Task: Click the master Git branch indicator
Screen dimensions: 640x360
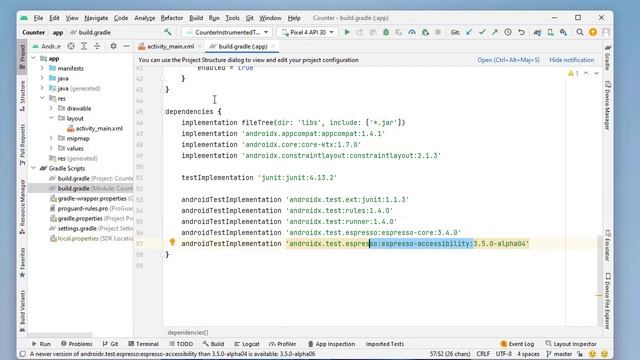Action: [x=559, y=354]
